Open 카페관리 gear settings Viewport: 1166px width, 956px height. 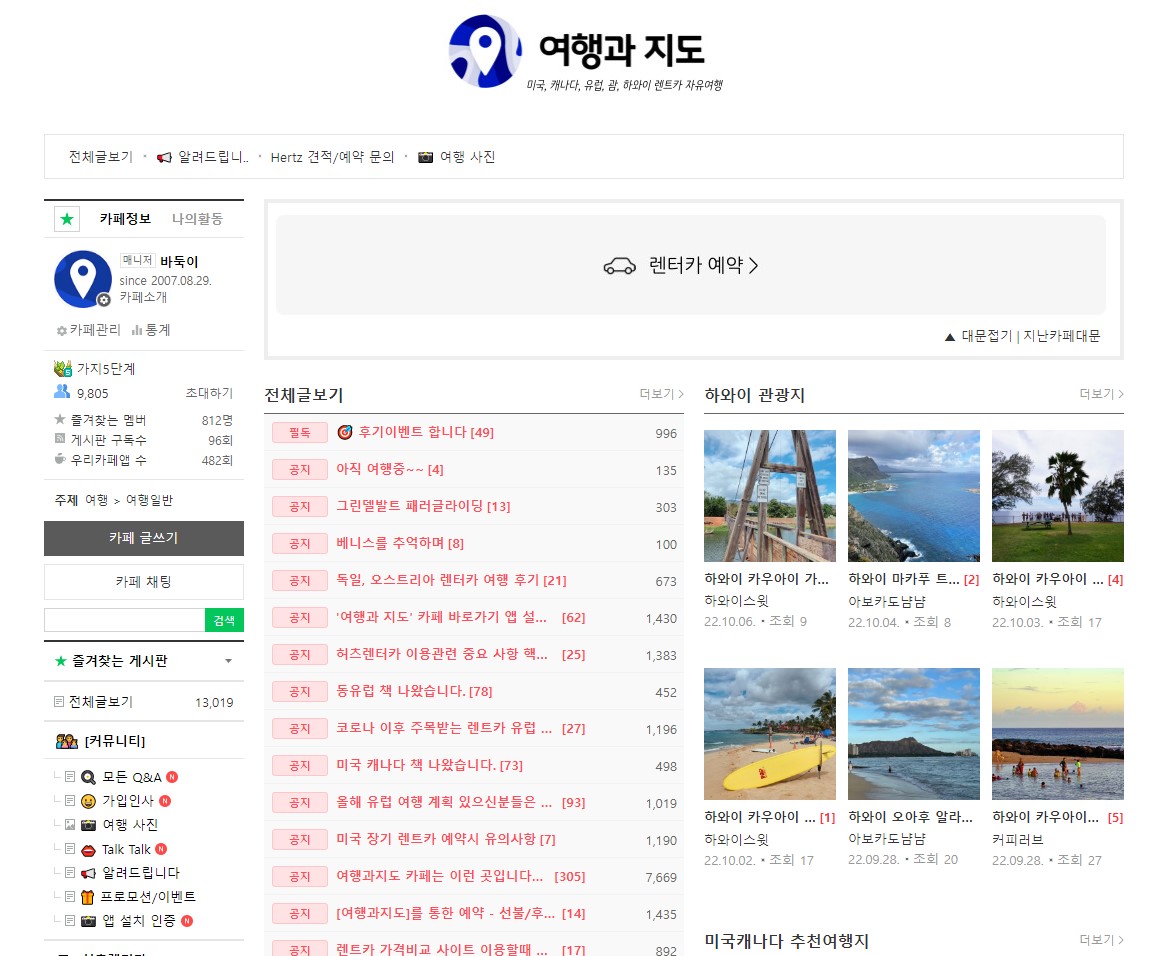88,330
